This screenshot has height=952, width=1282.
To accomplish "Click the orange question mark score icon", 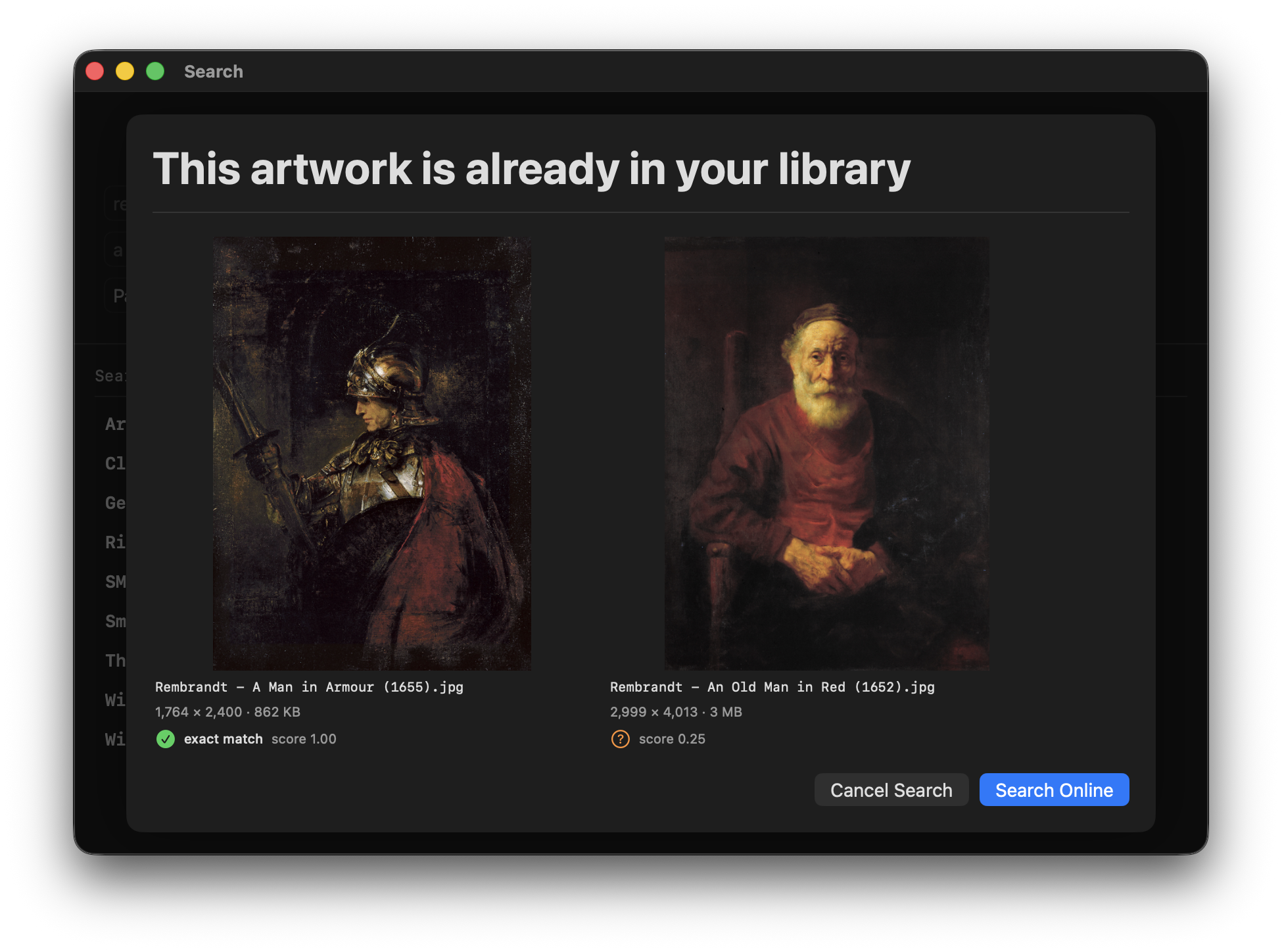I will pos(621,739).
